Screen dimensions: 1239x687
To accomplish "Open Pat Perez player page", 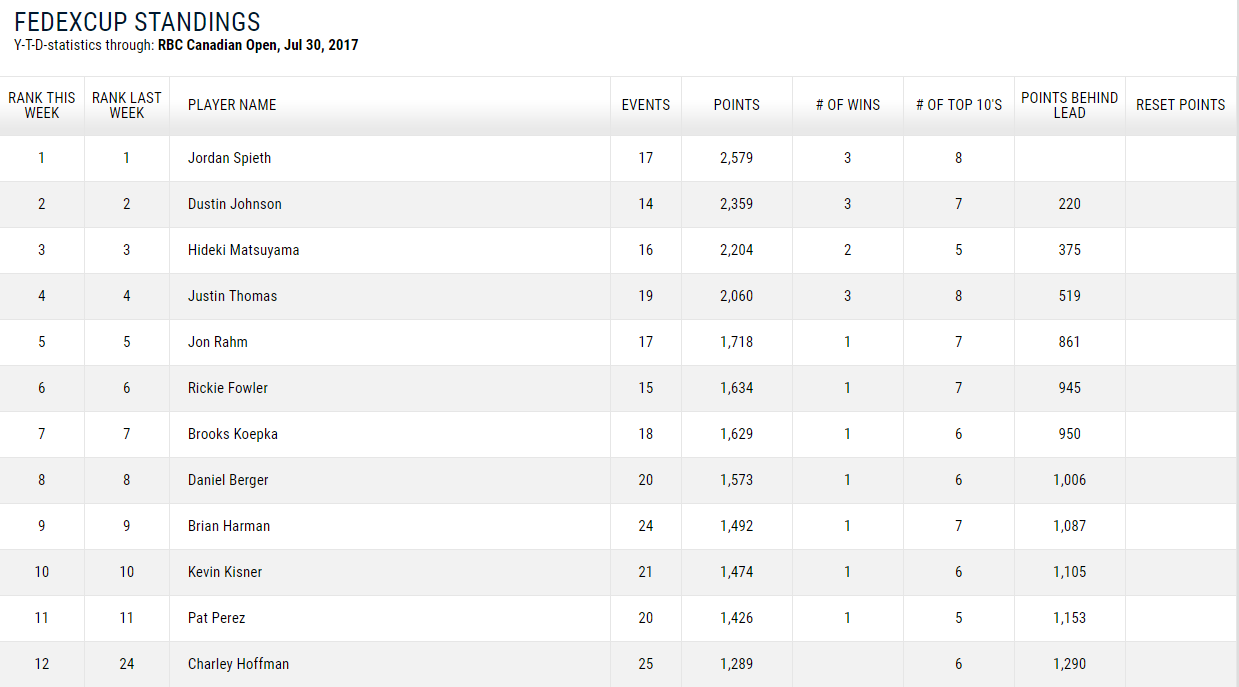I will pos(216,618).
